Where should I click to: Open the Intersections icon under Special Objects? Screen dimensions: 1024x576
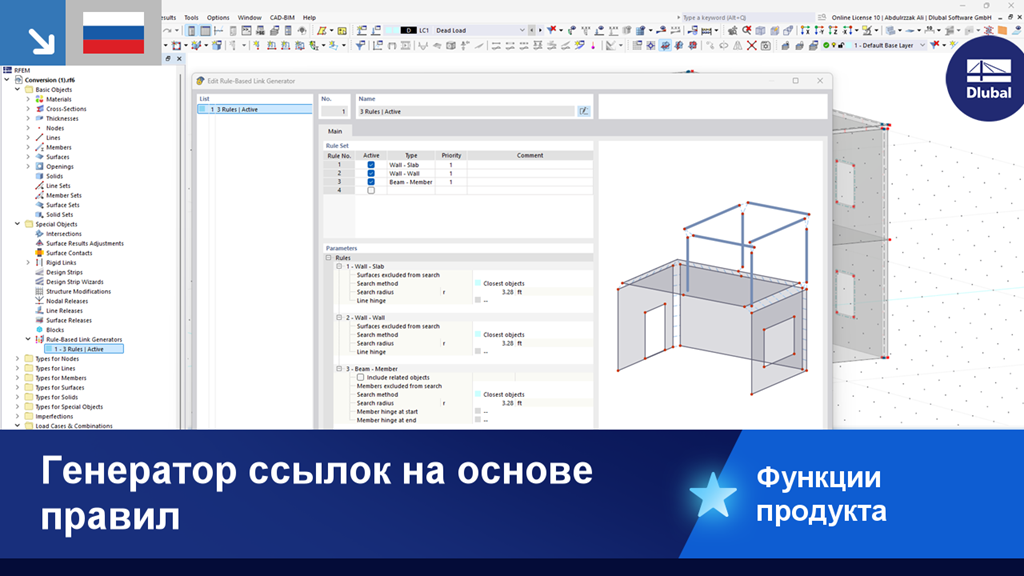point(39,234)
